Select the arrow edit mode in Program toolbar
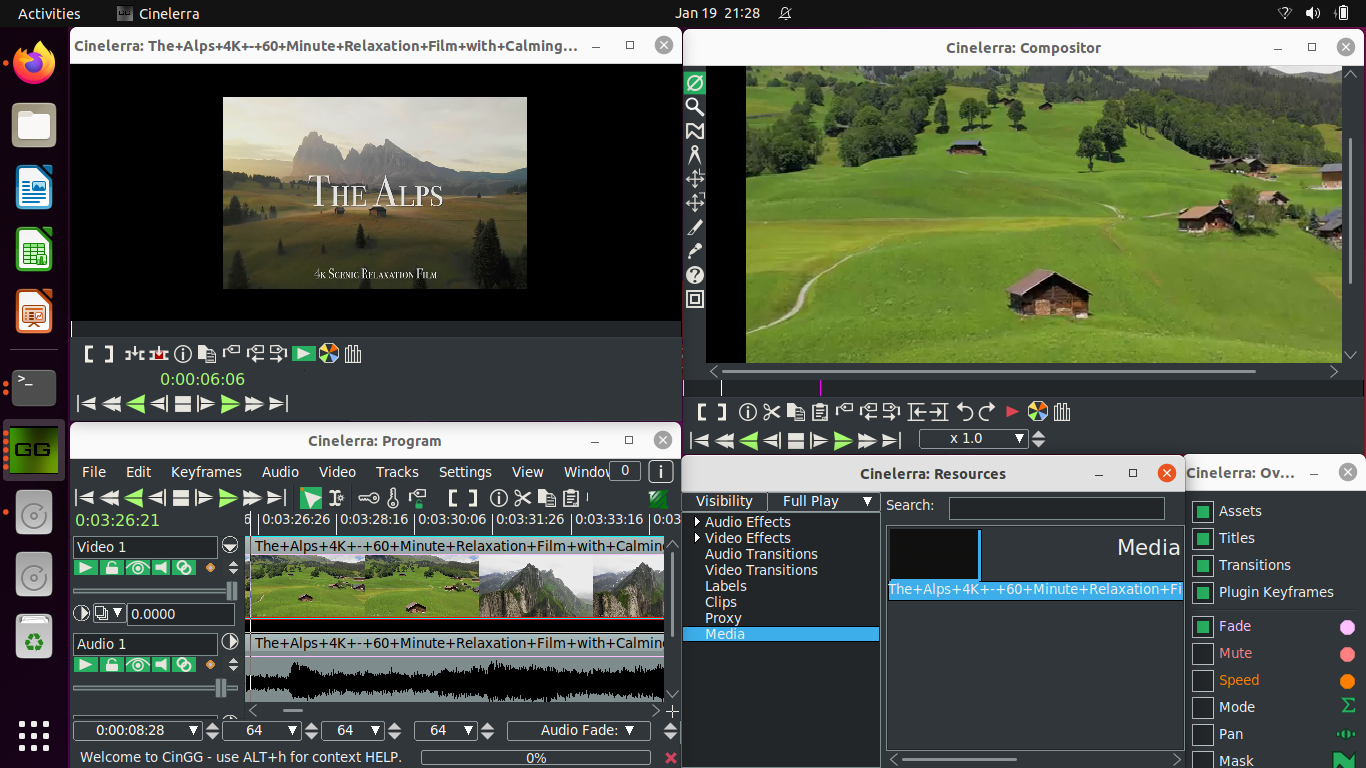The height and width of the screenshot is (768, 1366). (x=311, y=498)
